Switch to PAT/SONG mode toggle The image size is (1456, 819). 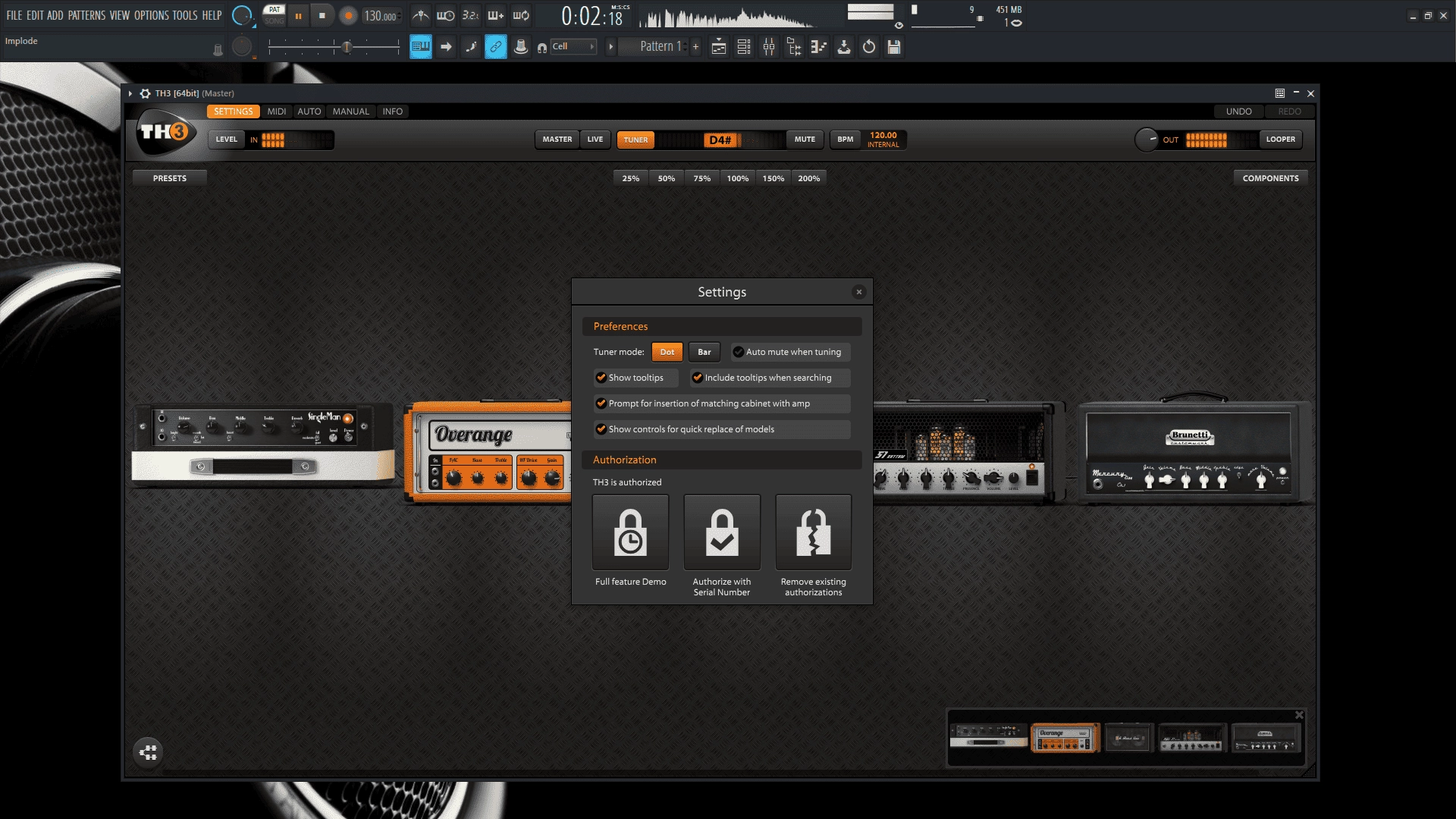tap(275, 15)
